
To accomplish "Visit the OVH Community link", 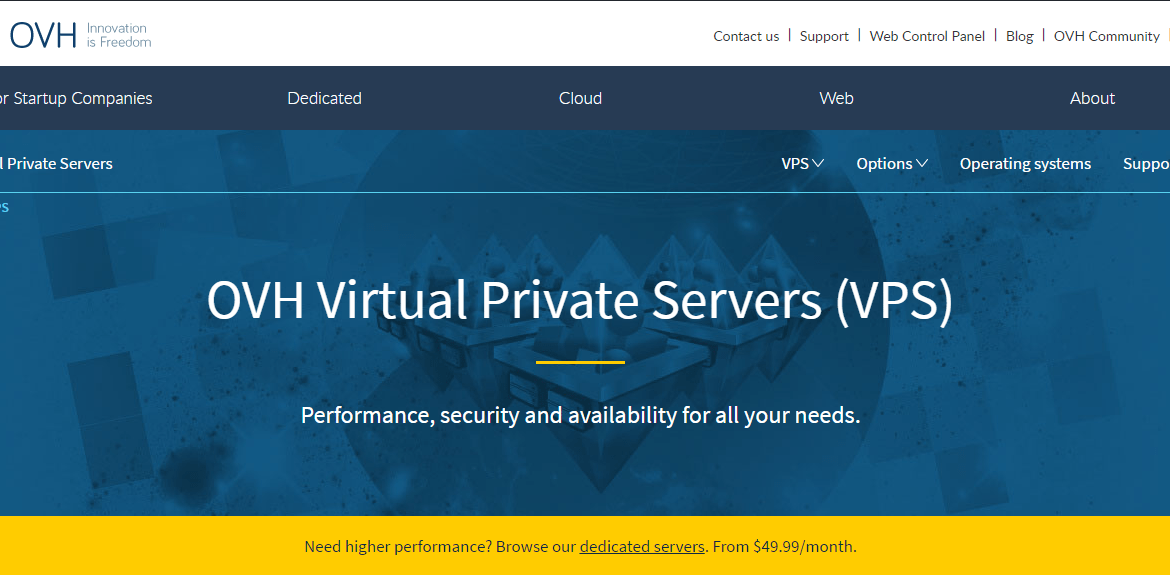I will (1107, 36).
